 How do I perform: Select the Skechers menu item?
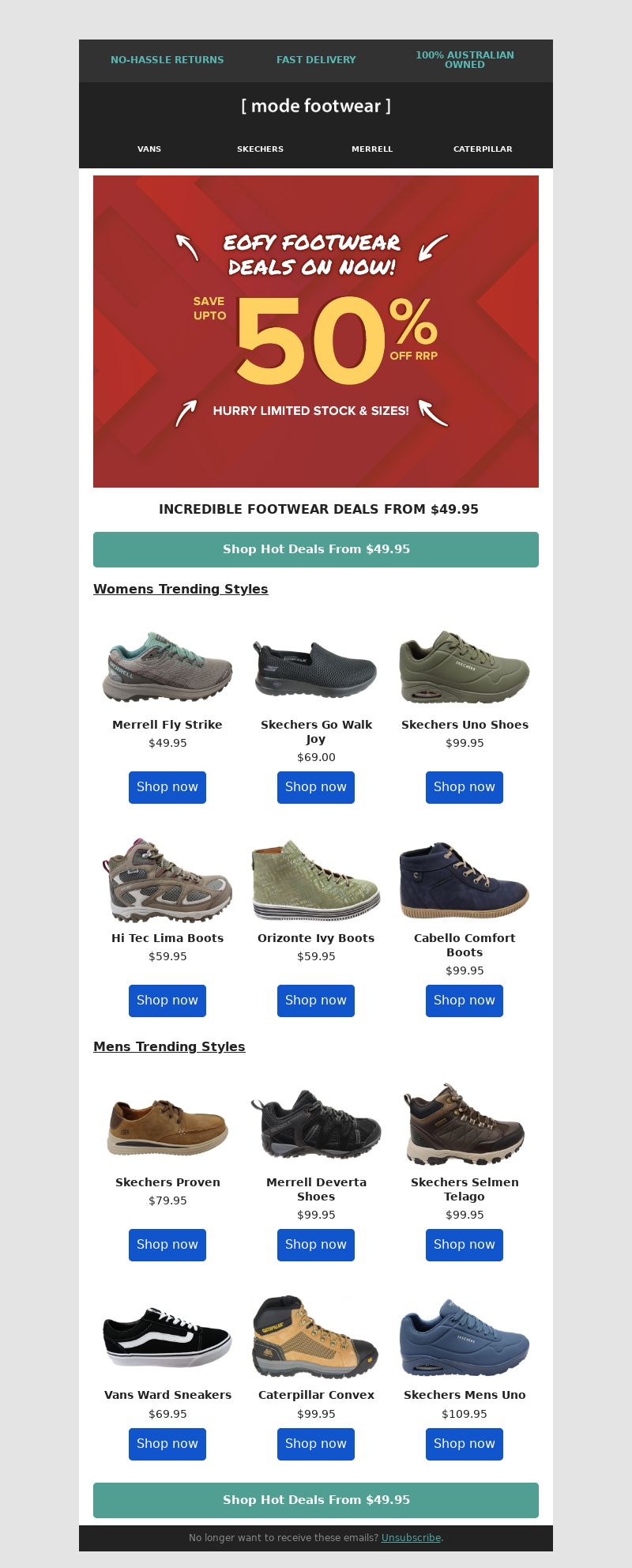(260, 149)
